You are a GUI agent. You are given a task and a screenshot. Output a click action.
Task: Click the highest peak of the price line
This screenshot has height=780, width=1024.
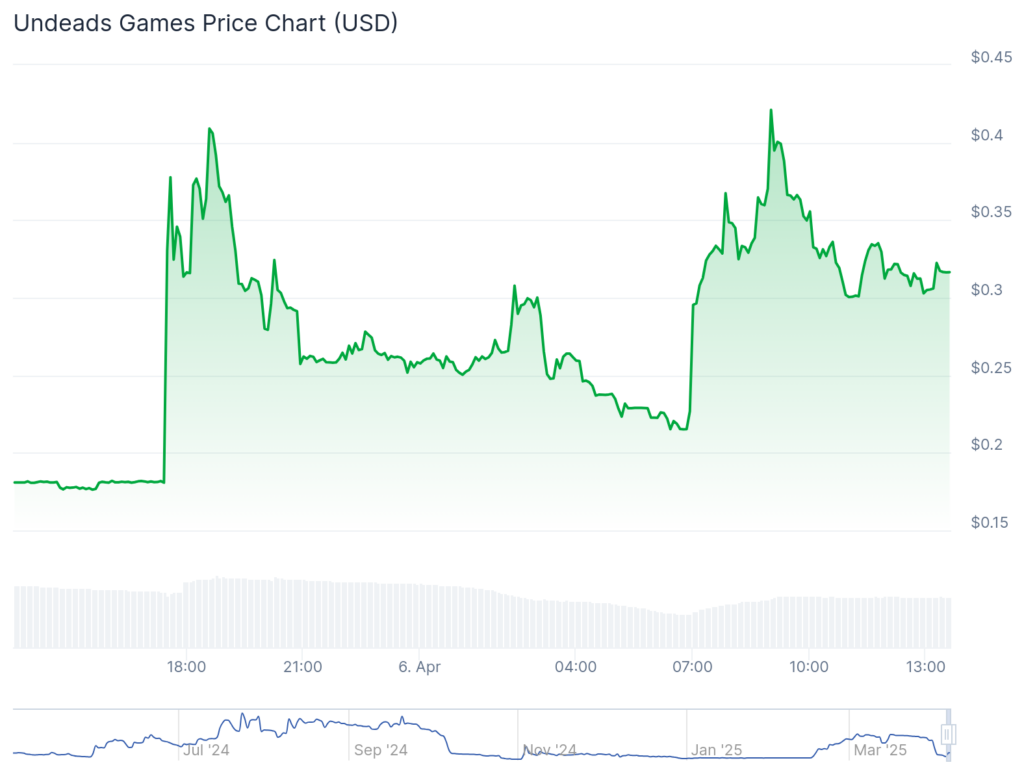[x=770, y=110]
